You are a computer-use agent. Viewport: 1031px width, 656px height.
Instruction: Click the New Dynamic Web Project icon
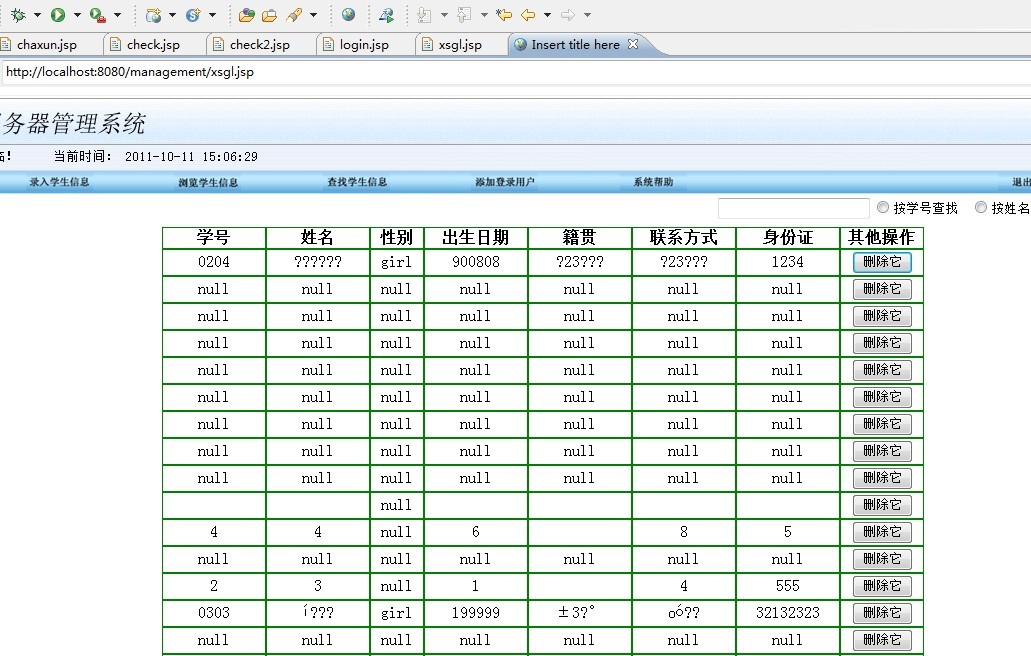pos(153,14)
